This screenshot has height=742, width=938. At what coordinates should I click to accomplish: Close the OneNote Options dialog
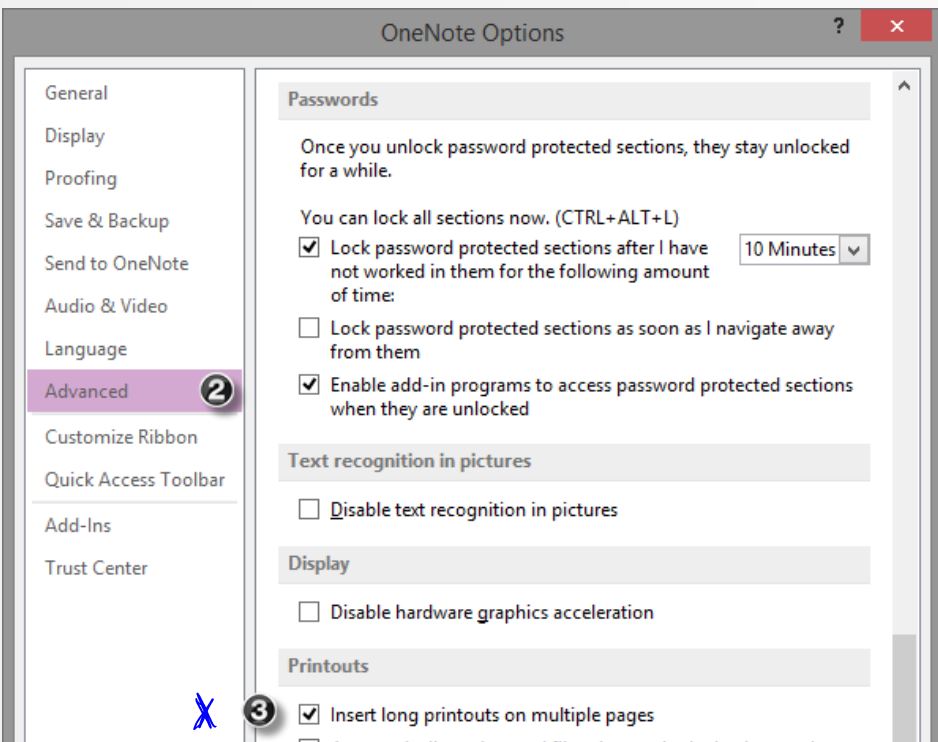coord(896,26)
